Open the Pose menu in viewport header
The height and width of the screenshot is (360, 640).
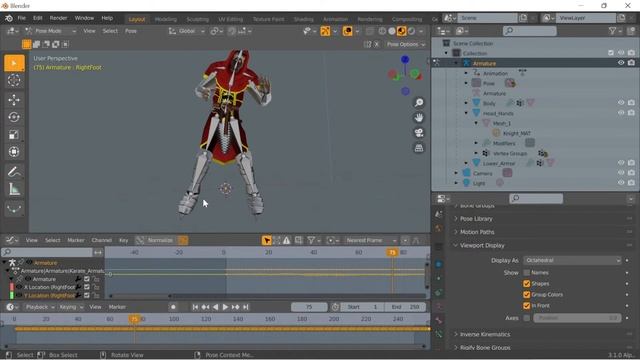click(131, 31)
